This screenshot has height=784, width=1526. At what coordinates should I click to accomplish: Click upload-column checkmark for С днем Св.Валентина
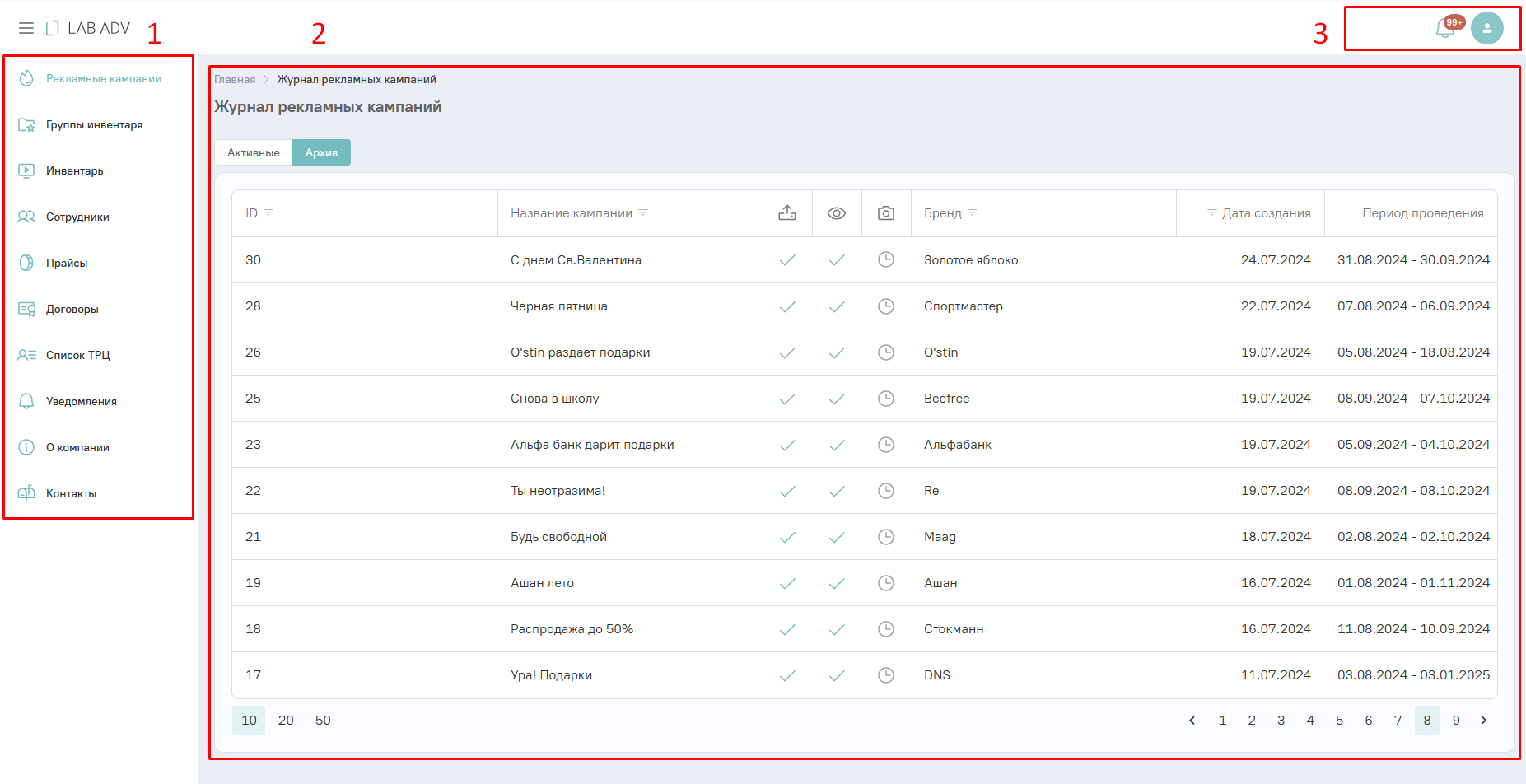pos(787,260)
